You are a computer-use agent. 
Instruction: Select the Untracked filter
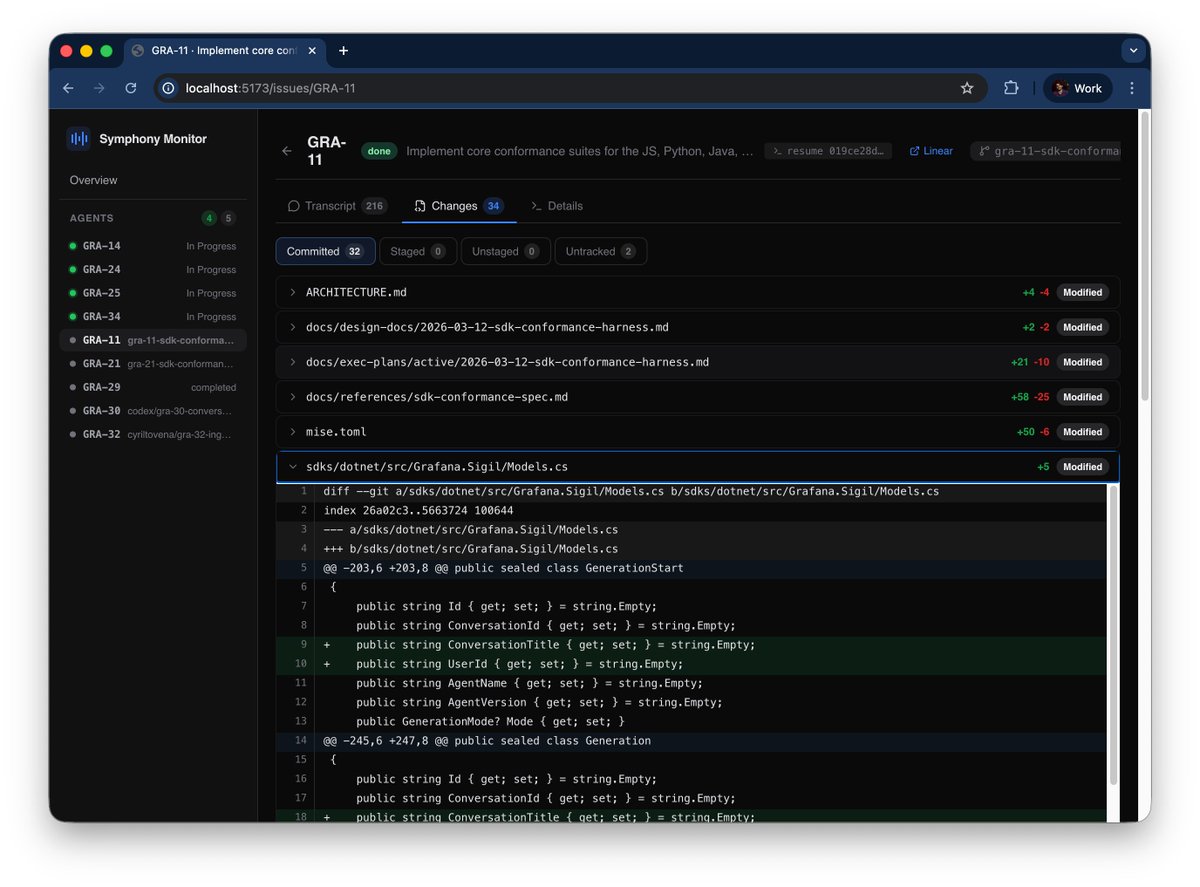[x=600, y=251]
